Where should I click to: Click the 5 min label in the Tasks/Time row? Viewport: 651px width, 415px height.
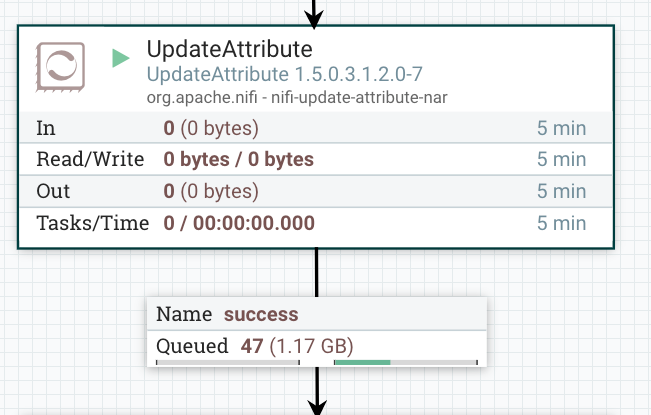click(x=561, y=223)
